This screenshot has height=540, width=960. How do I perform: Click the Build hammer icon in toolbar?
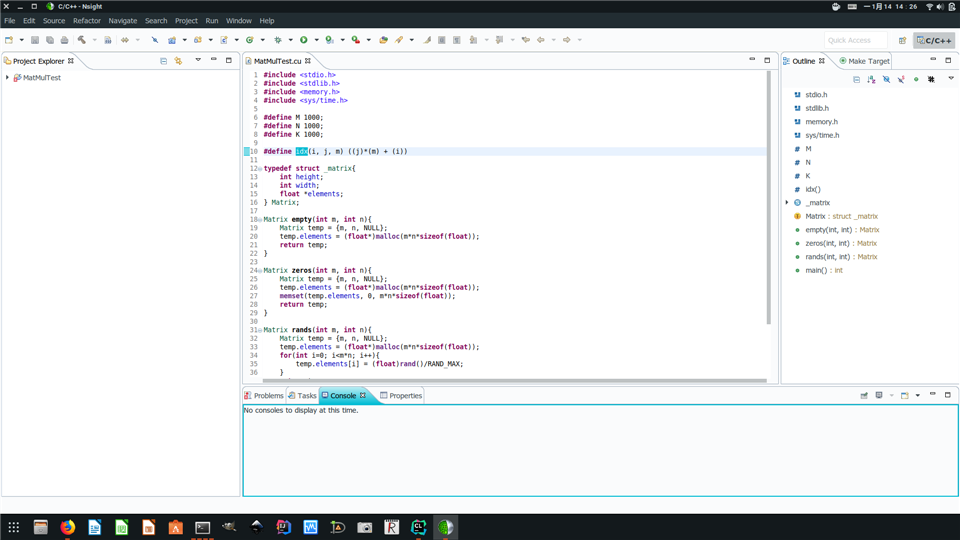[81, 40]
